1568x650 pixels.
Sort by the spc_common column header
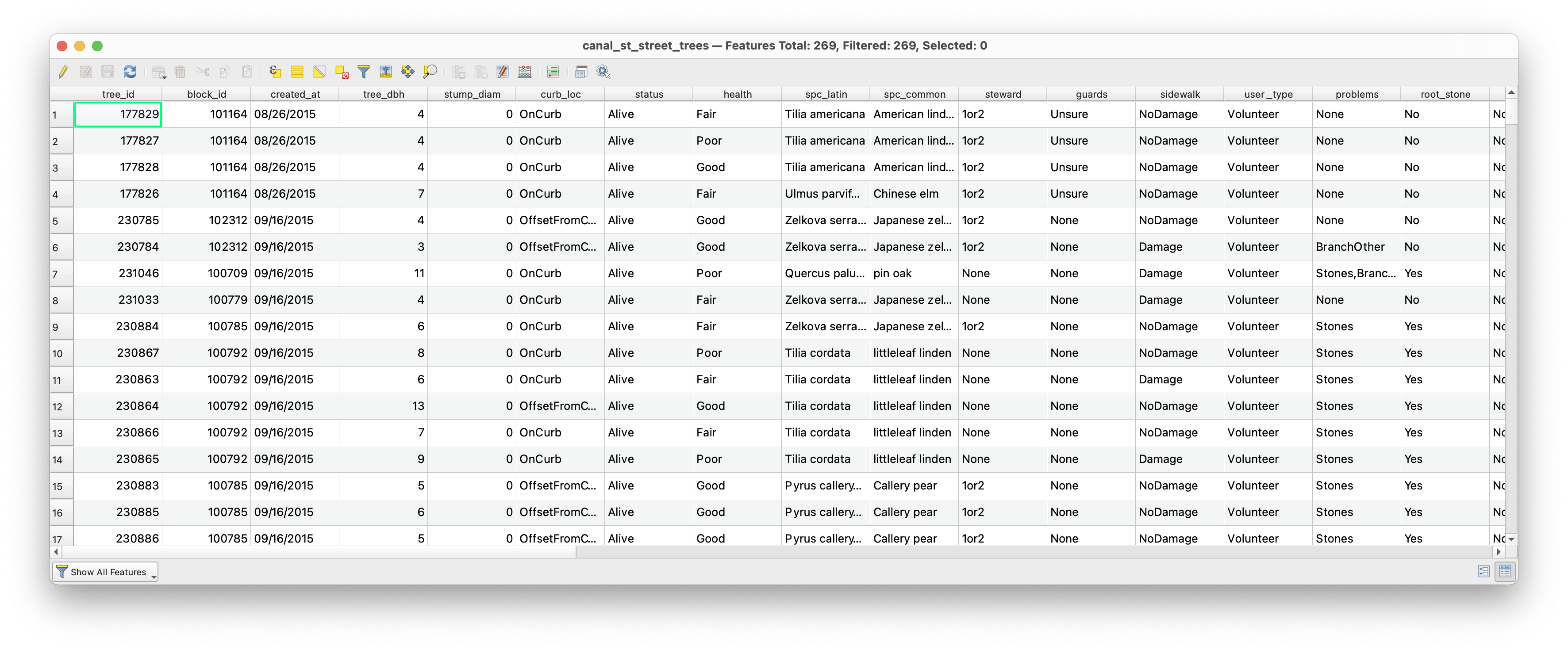coord(914,94)
